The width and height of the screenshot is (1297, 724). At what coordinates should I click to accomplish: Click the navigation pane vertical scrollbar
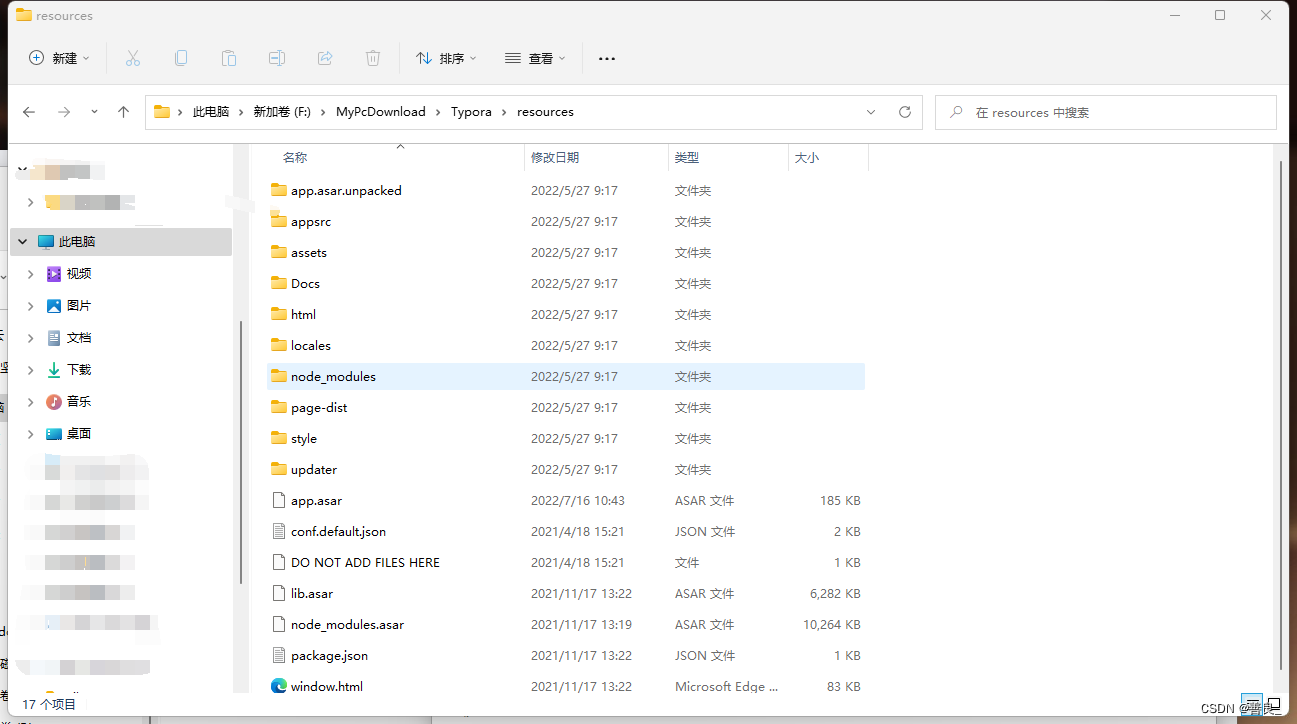pos(241,453)
